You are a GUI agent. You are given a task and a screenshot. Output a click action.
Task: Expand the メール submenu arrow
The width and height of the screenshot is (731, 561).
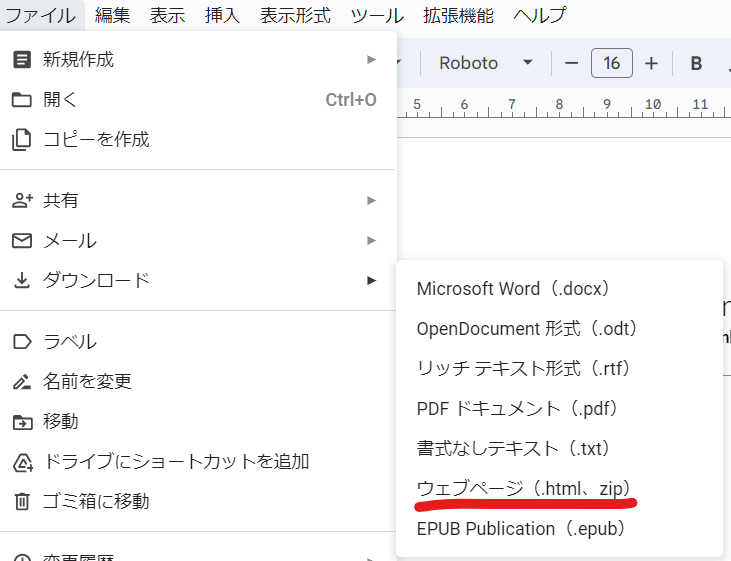(x=372, y=241)
